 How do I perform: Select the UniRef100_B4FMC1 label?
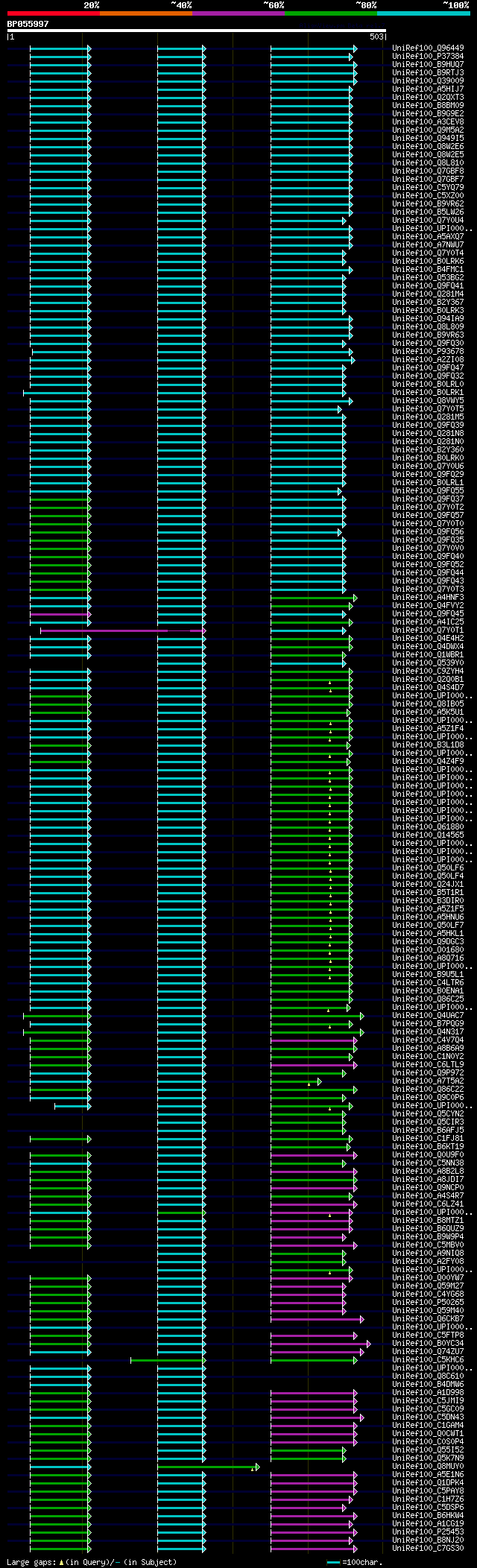click(428, 270)
